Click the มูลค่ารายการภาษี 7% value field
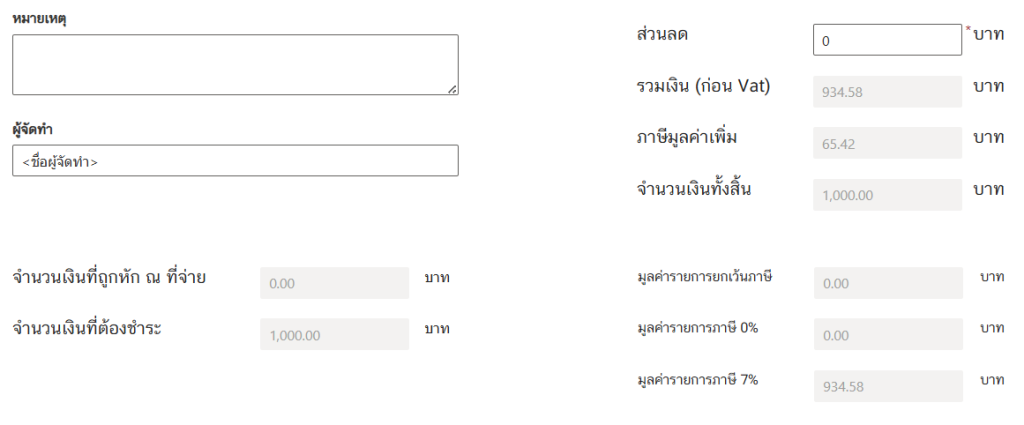 (888, 386)
